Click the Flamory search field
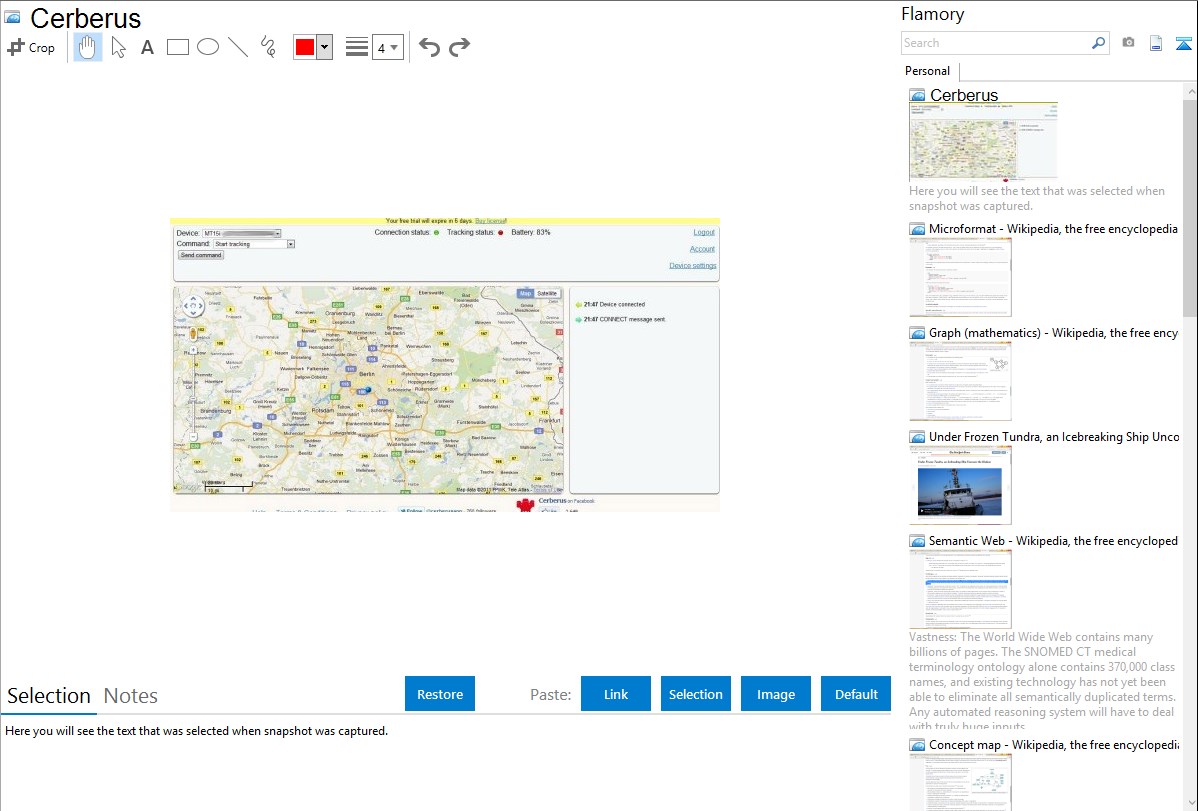The width and height of the screenshot is (1198, 811). [x=996, y=43]
